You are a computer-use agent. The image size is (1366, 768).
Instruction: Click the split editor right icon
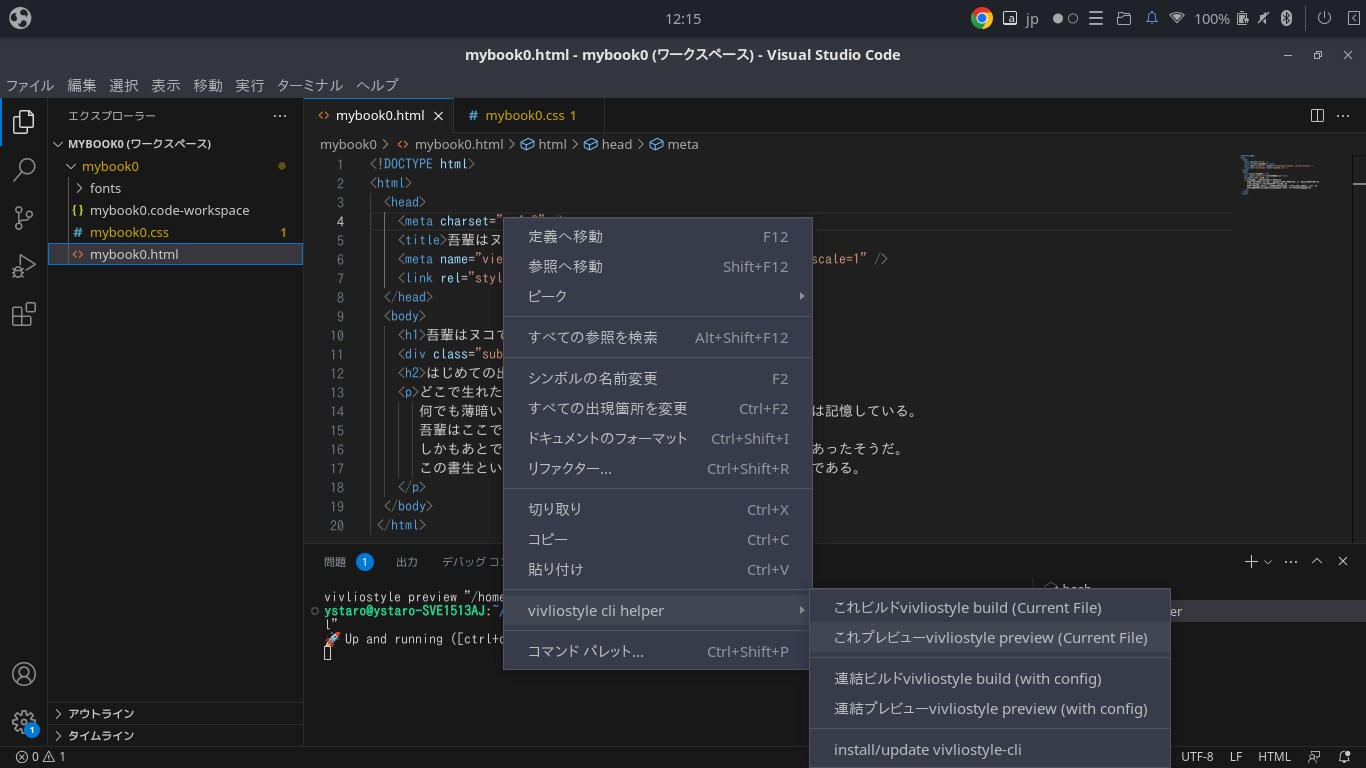(x=1317, y=116)
